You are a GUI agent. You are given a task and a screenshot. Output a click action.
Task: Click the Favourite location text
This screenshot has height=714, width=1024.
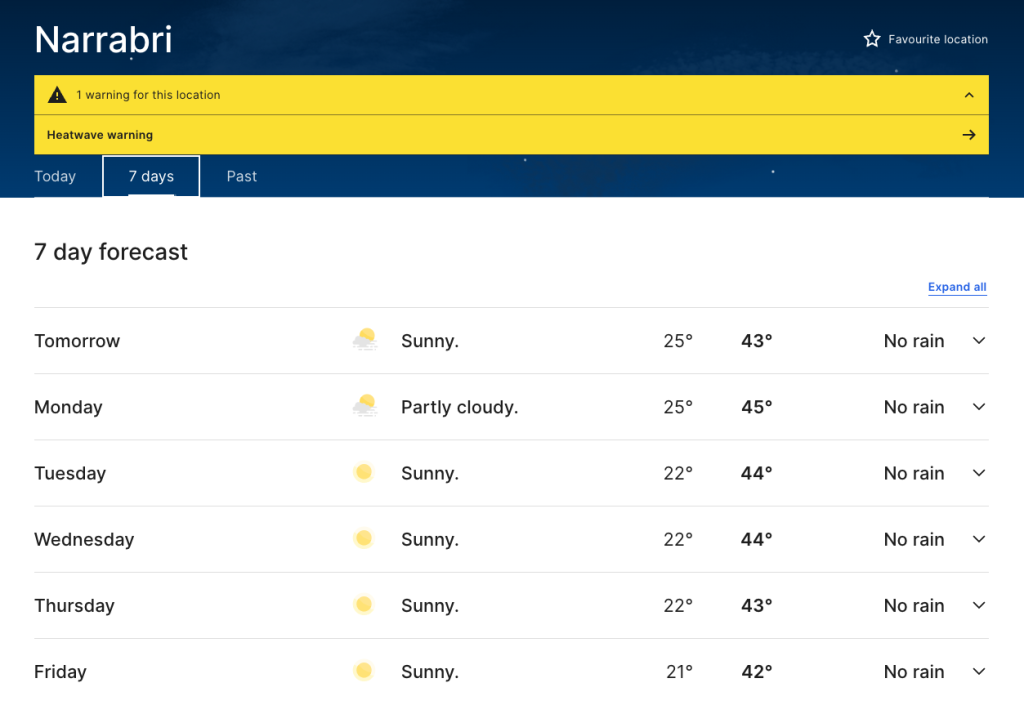(x=938, y=39)
